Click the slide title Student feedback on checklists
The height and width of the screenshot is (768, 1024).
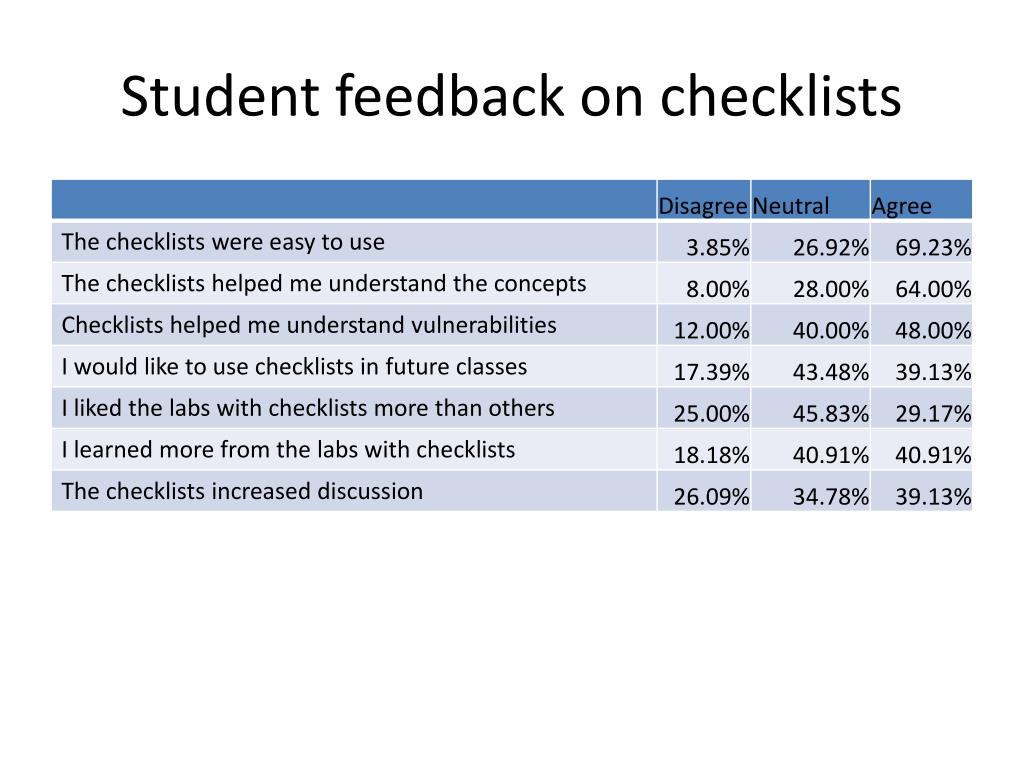coord(511,97)
